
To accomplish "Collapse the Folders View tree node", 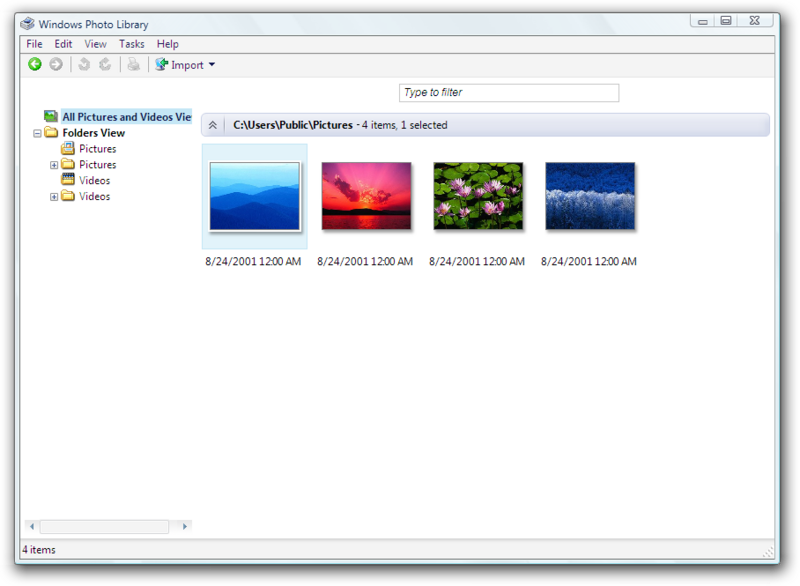I will 37,134.
